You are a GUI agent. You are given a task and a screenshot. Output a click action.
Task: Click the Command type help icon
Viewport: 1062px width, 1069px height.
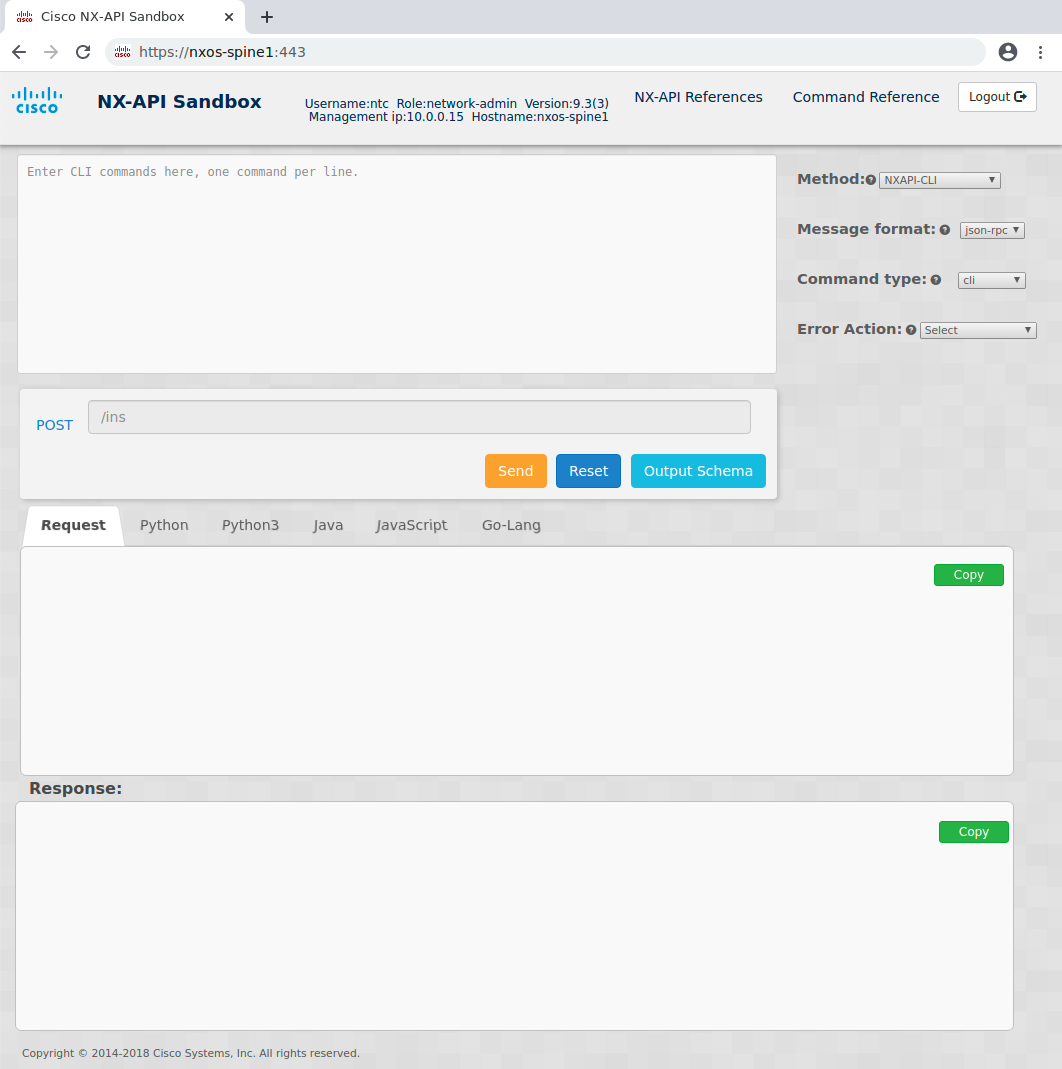(x=935, y=280)
